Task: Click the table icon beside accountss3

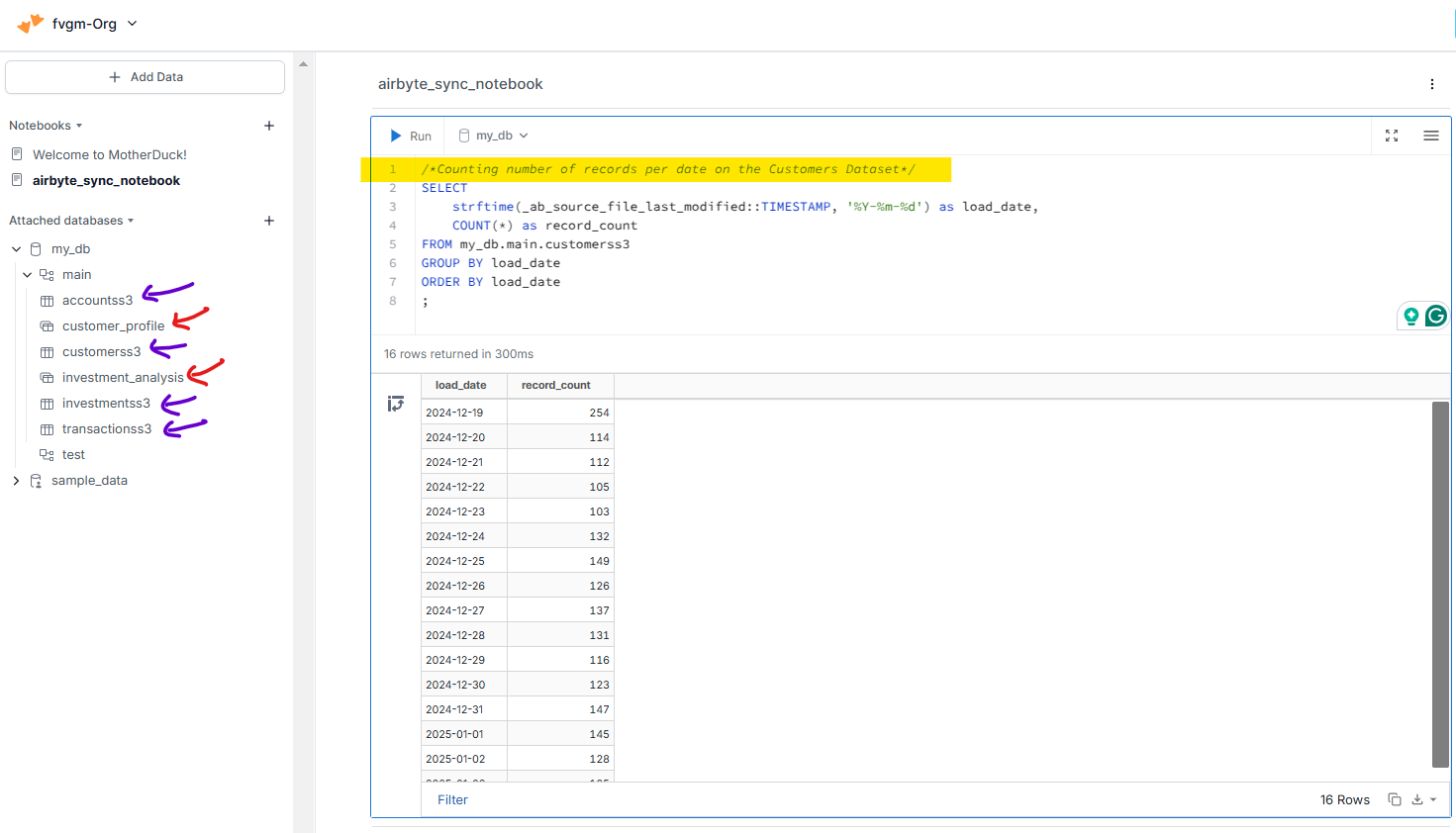Action: pyautogui.click(x=47, y=301)
